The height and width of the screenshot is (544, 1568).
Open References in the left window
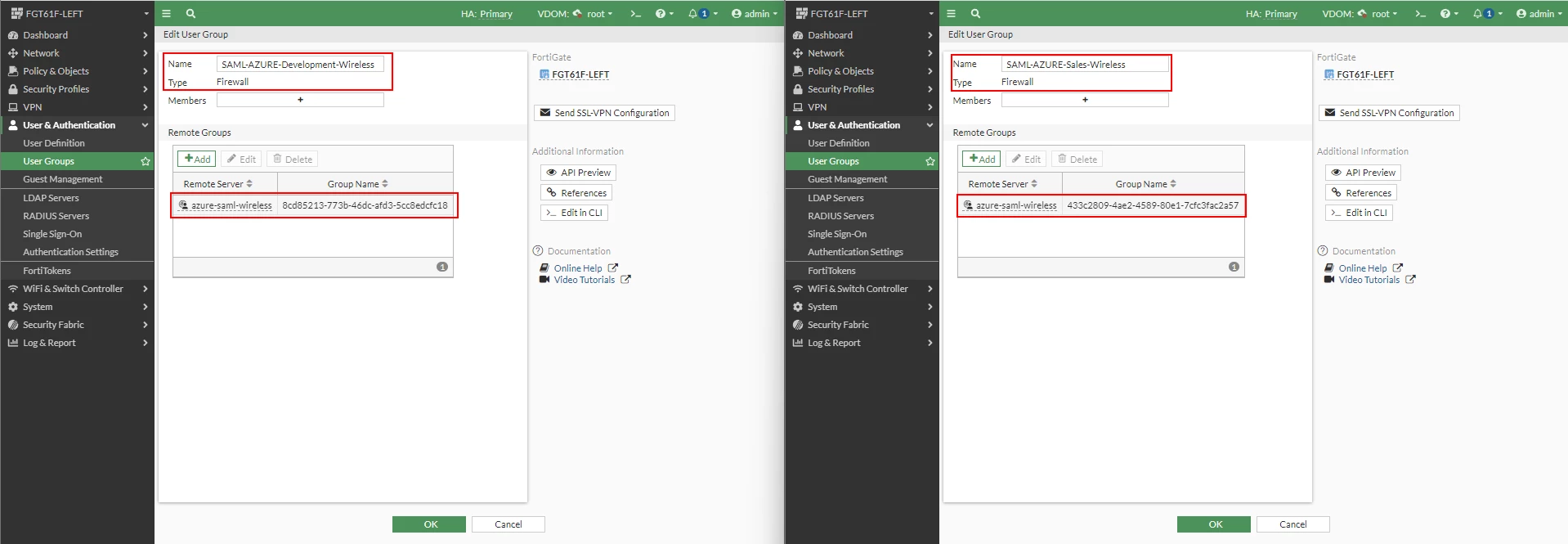pos(576,193)
